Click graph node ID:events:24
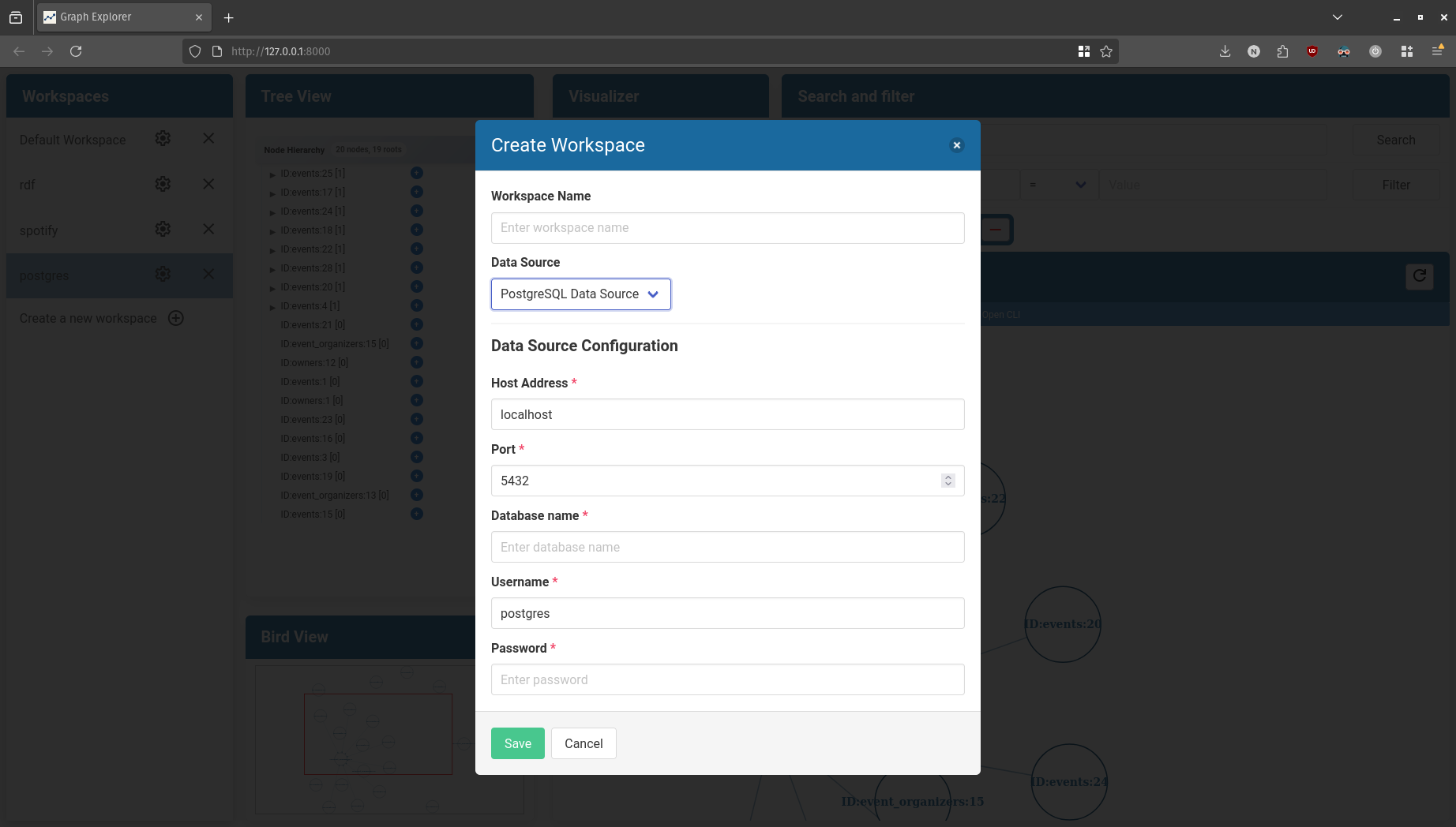This screenshot has height=827, width=1456. point(1069,782)
